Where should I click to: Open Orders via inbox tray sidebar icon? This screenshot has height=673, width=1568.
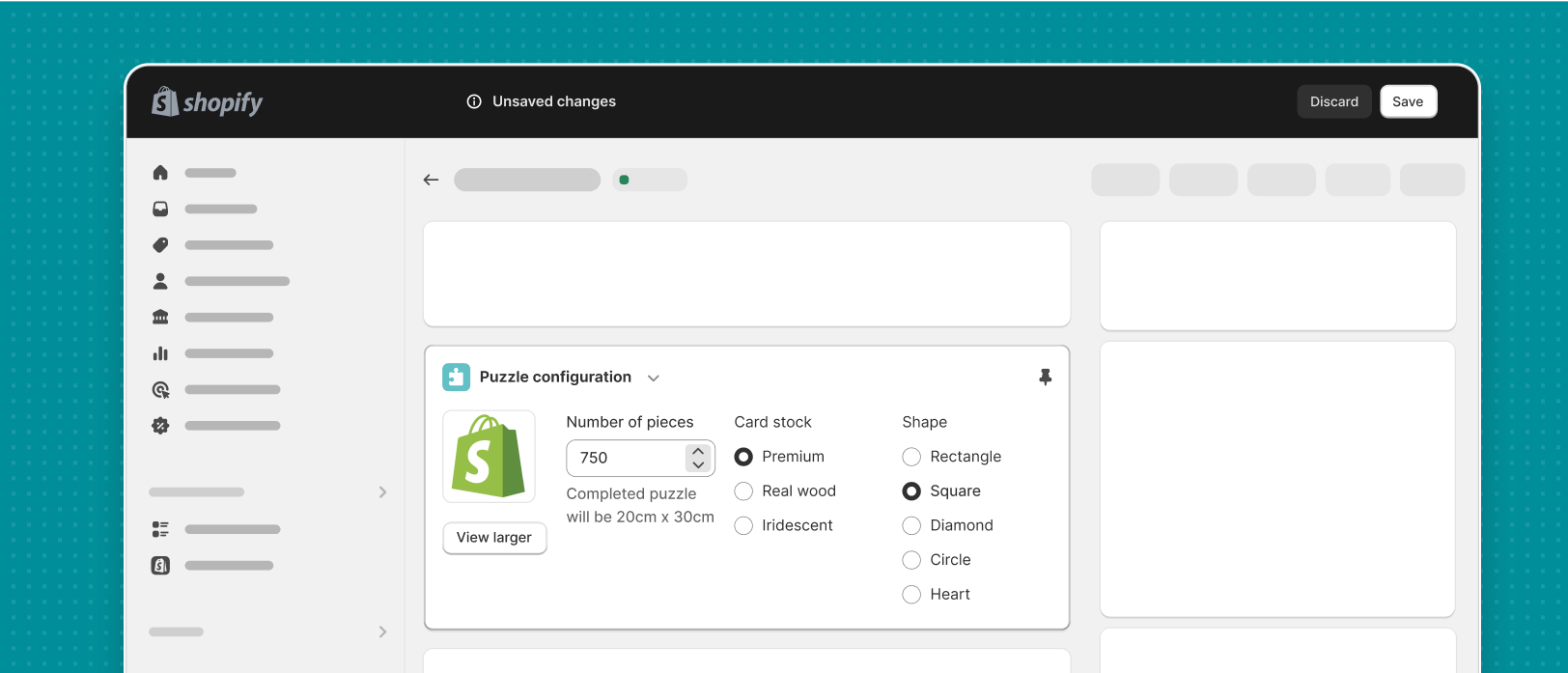160,209
